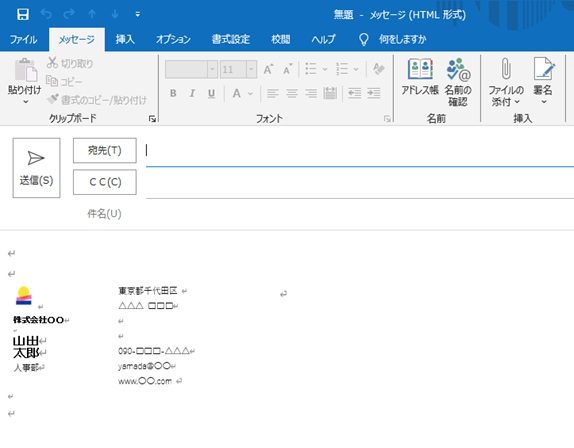Click the increase font size icon
This screenshot has width=574, height=448.
click(x=268, y=69)
